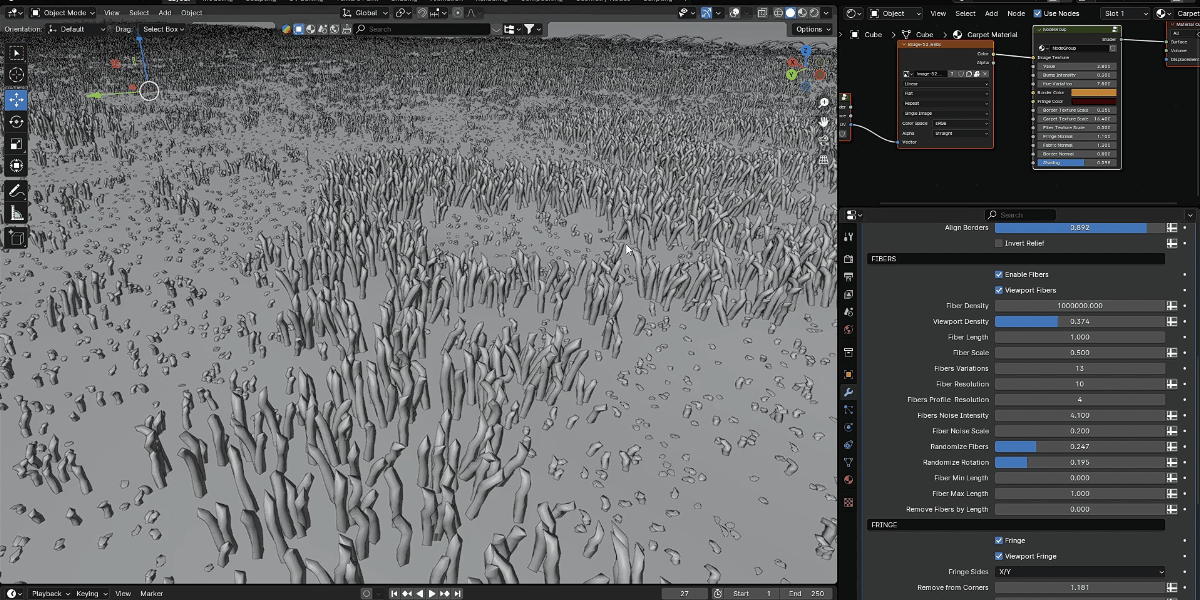Open the Modifiers wrench tab in Properties
Viewport: 1200px width, 600px height.
pyautogui.click(x=849, y=392)
